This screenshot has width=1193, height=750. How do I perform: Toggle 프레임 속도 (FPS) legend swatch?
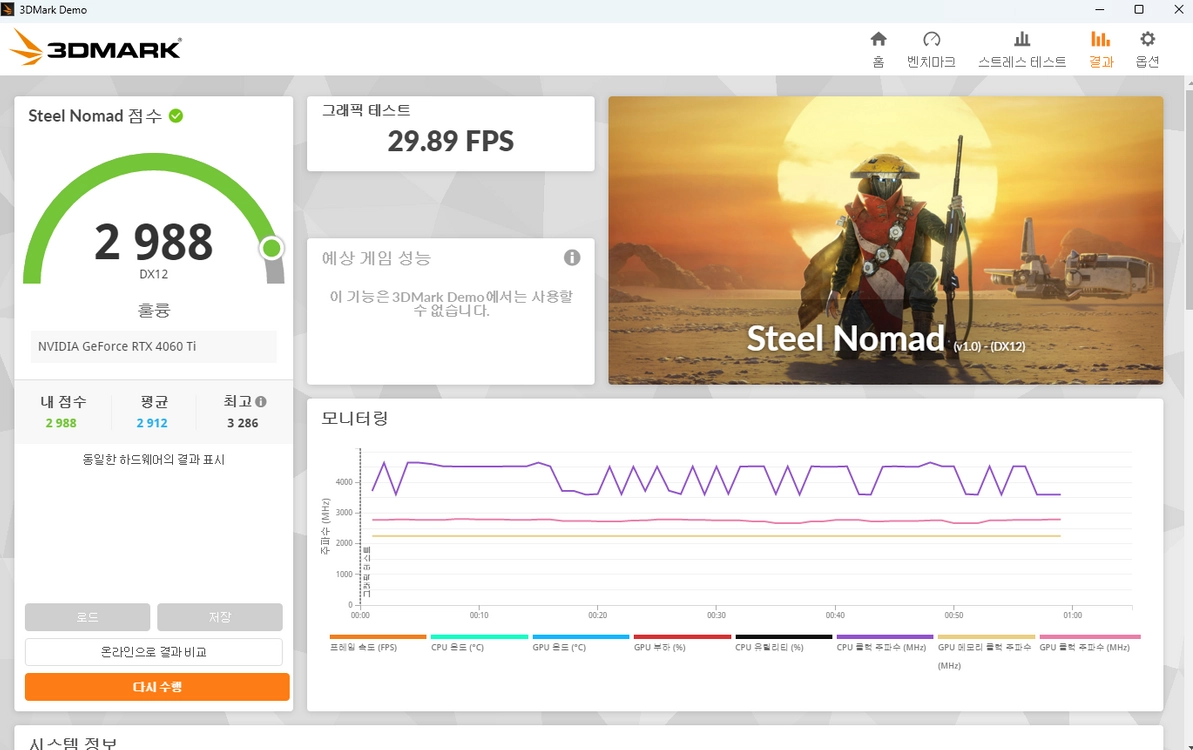(x=377, y=637)
